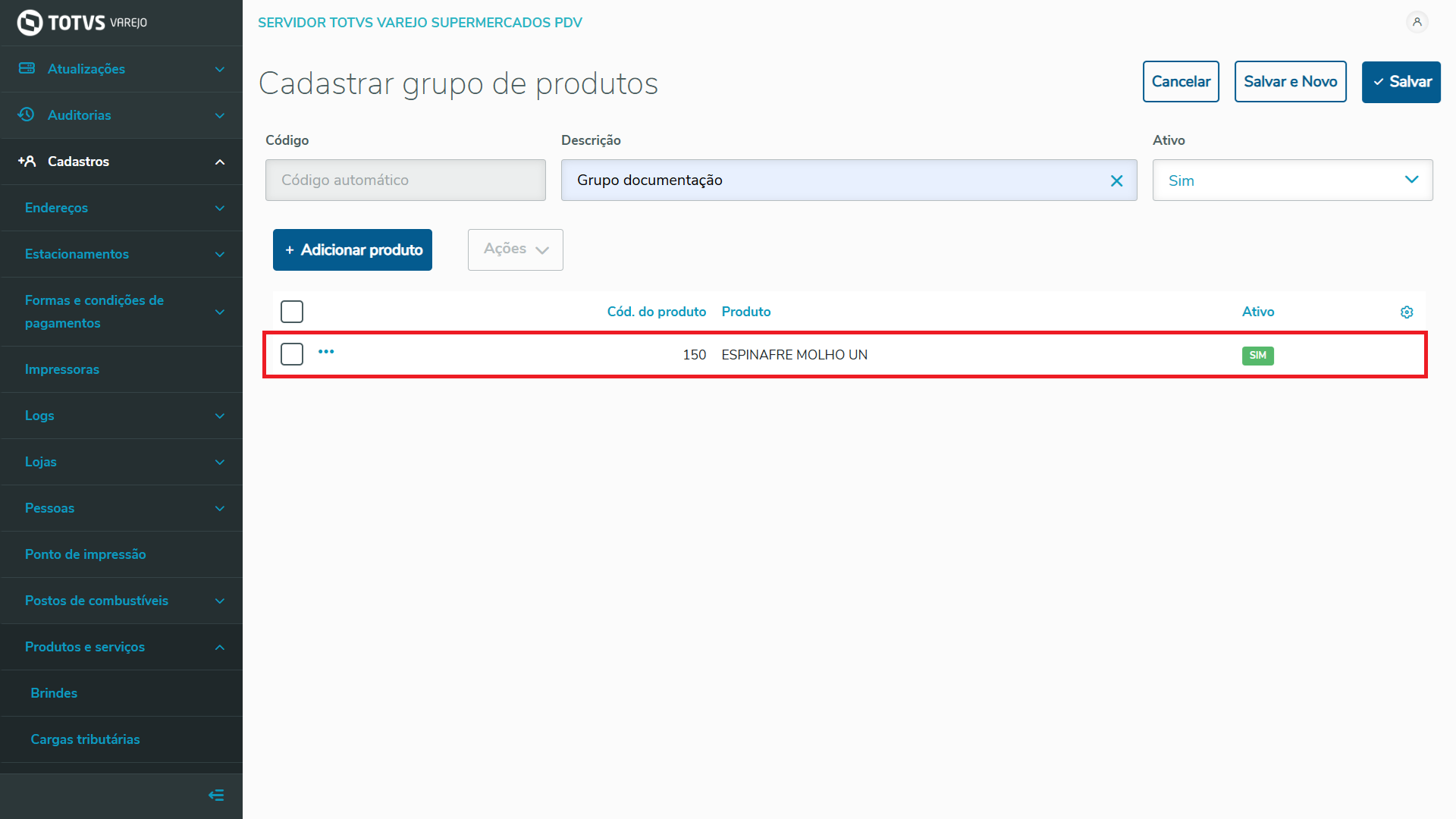The height and width of the screenshot is (819, 1456).
Task: Click the Adicionar produto button
Action: (353, 249)
